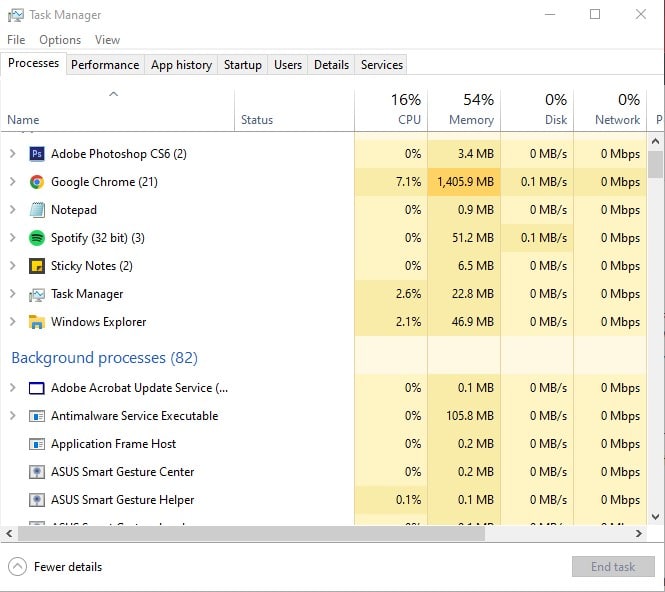
Task: Click the Antimalware Service Executable icon
Action: click(x=37, y=416)
